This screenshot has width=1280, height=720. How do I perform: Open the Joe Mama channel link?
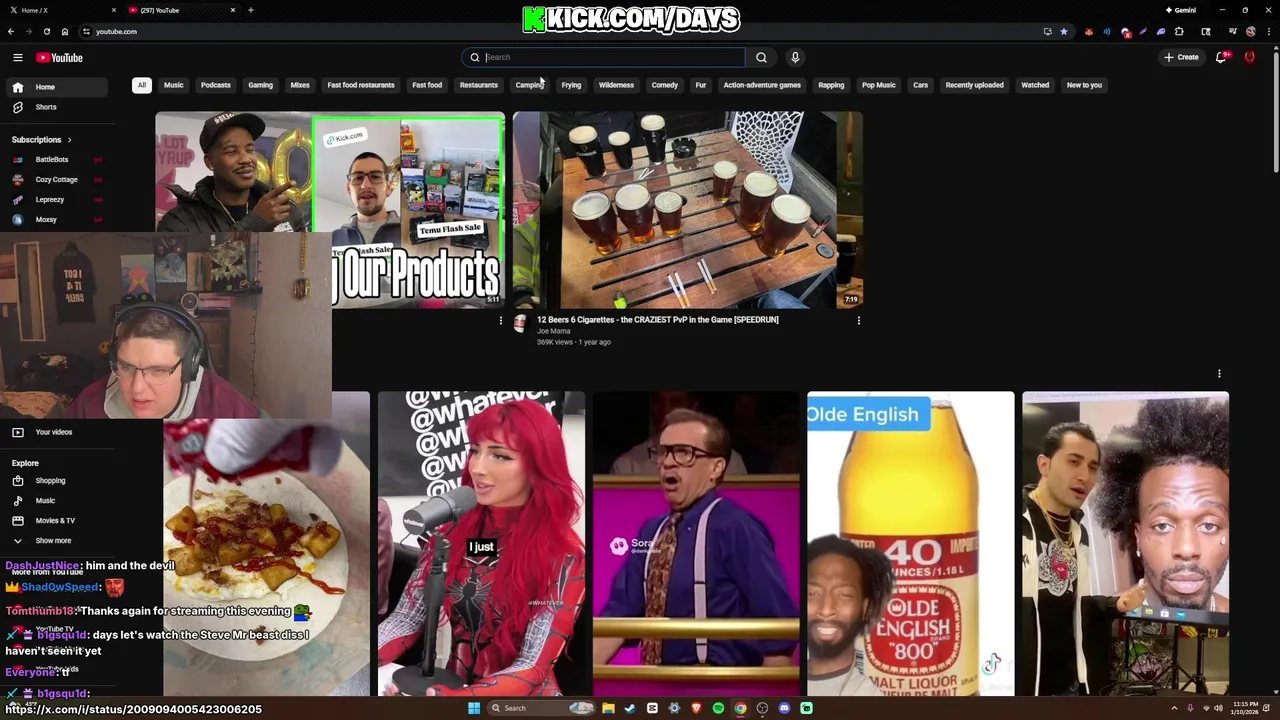pos(553,331)
